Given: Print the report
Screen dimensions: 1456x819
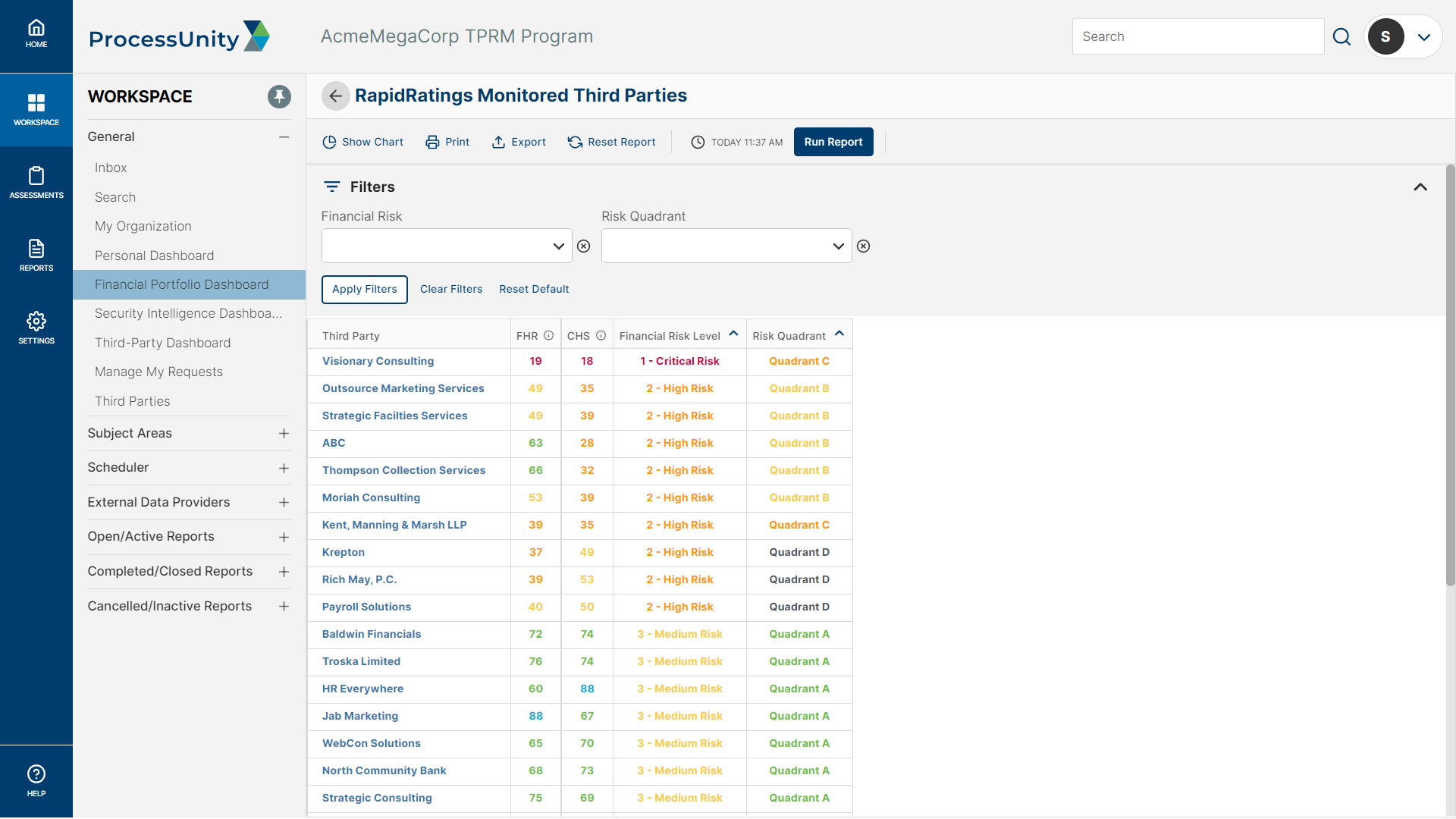Looking at the screenshot, I should point(447,142).
